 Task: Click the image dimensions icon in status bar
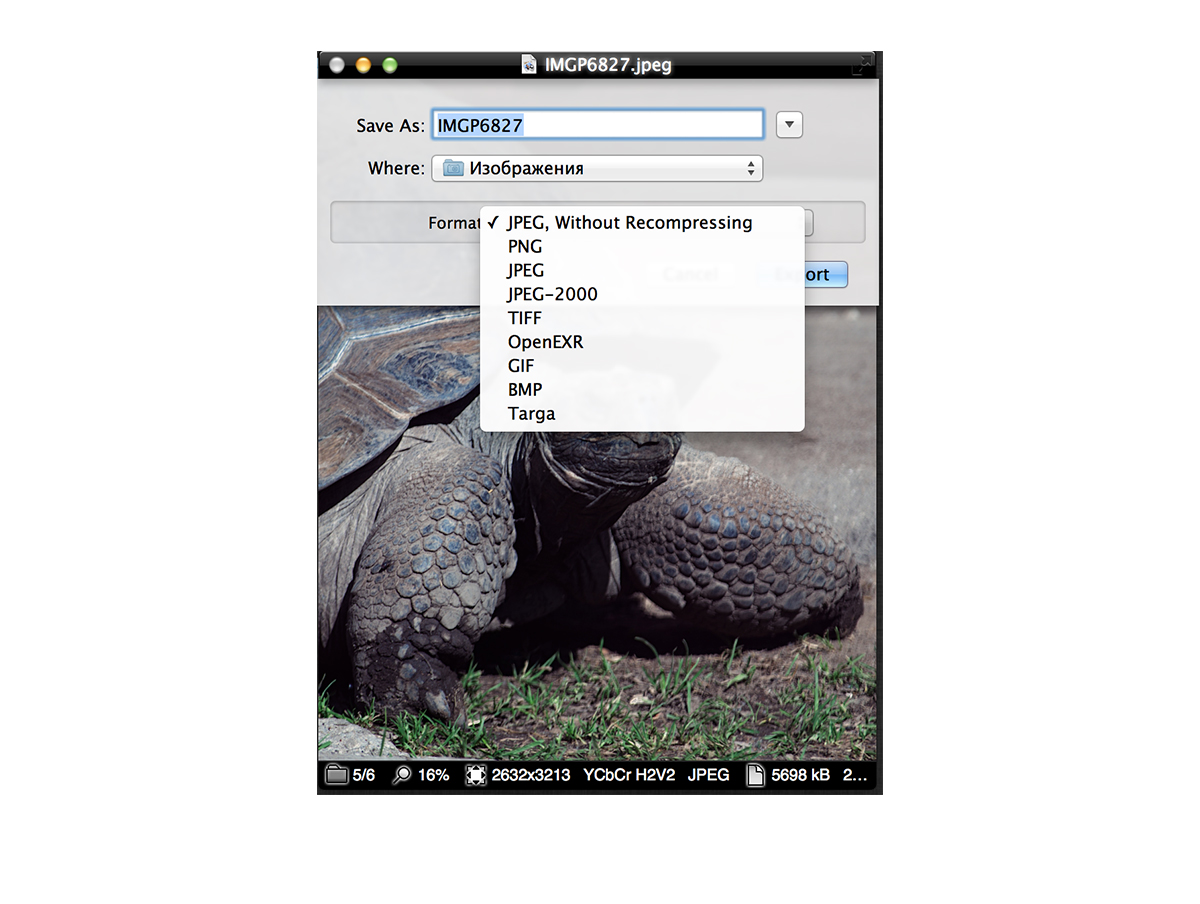pos(476,775)
